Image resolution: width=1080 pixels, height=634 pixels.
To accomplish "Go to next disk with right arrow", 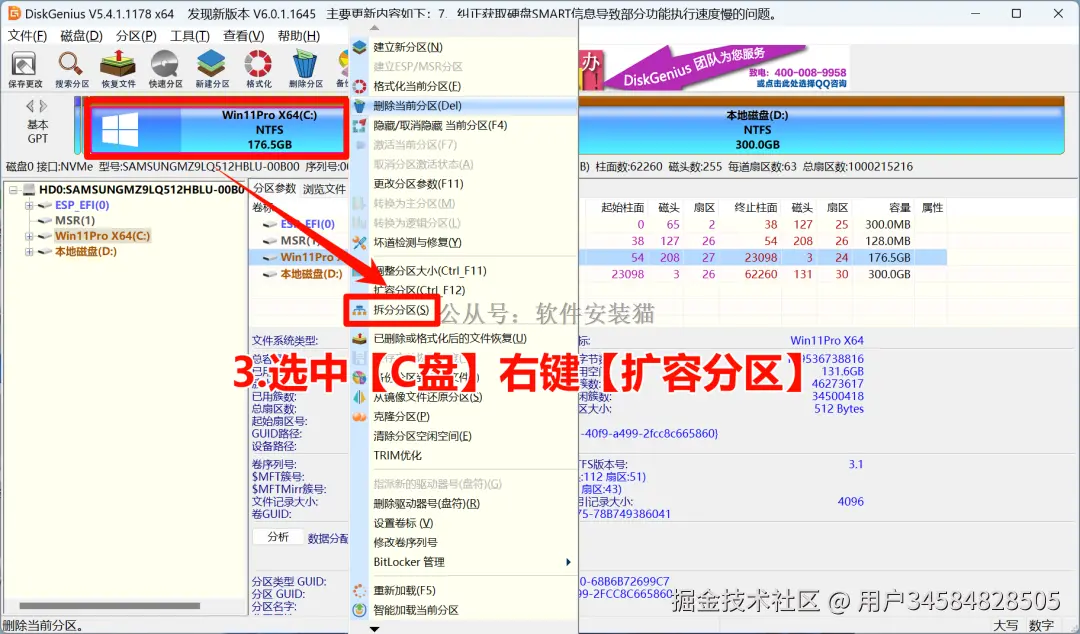I will click(43, 106).
